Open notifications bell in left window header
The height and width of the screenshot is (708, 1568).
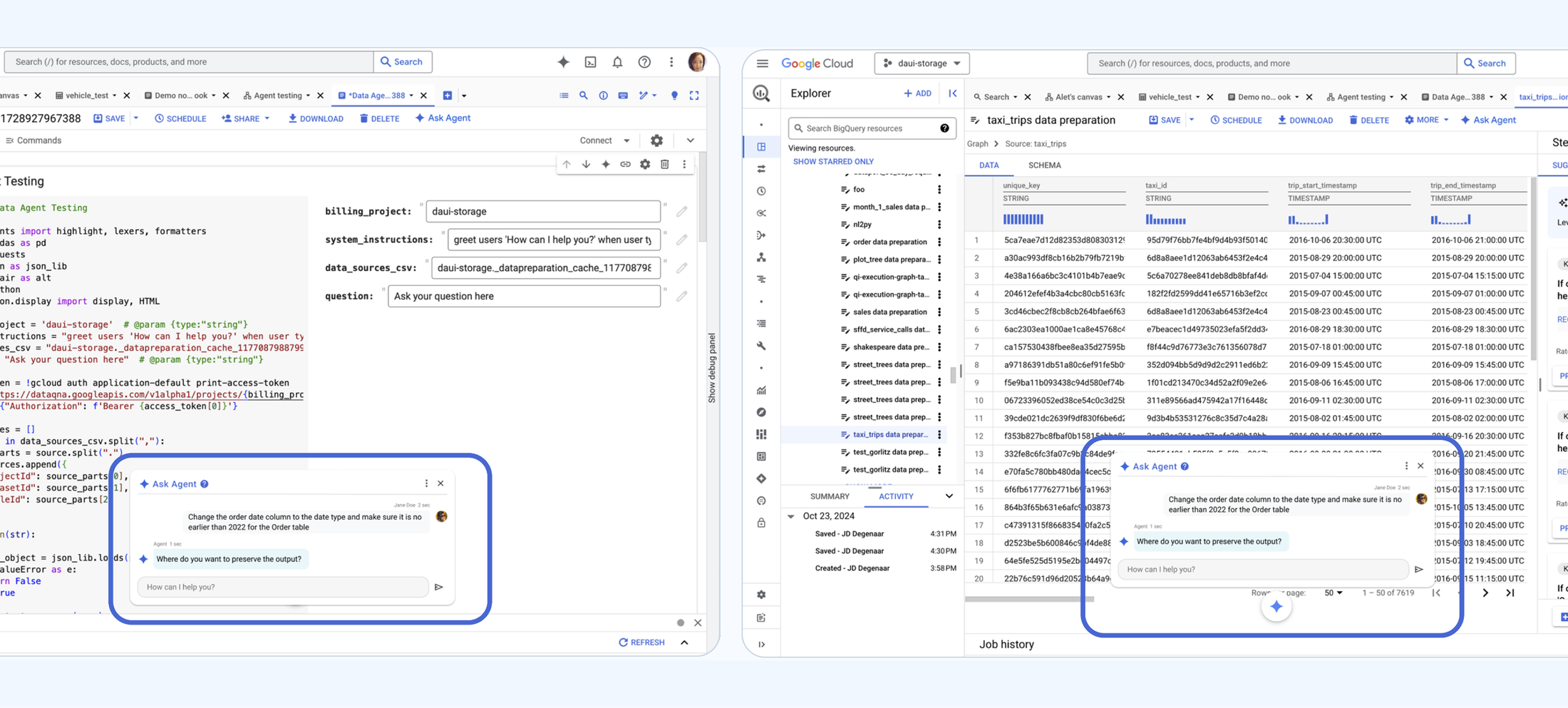[x=617, y=62]
